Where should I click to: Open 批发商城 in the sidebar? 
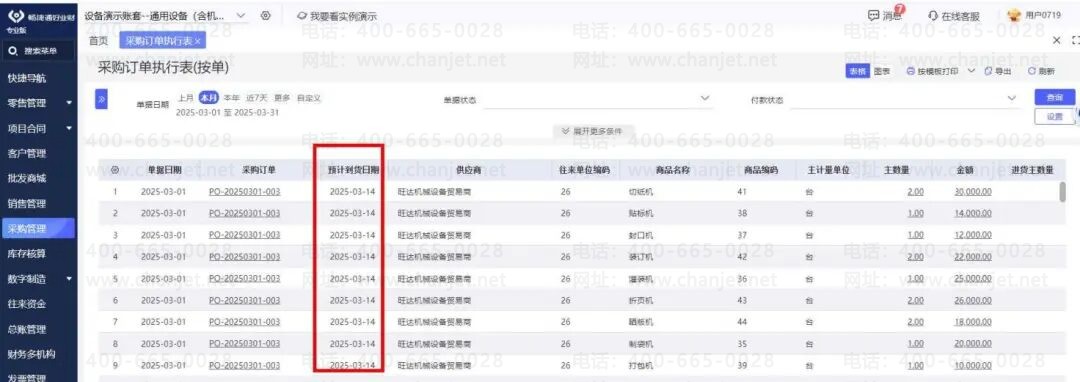[27, 179]
